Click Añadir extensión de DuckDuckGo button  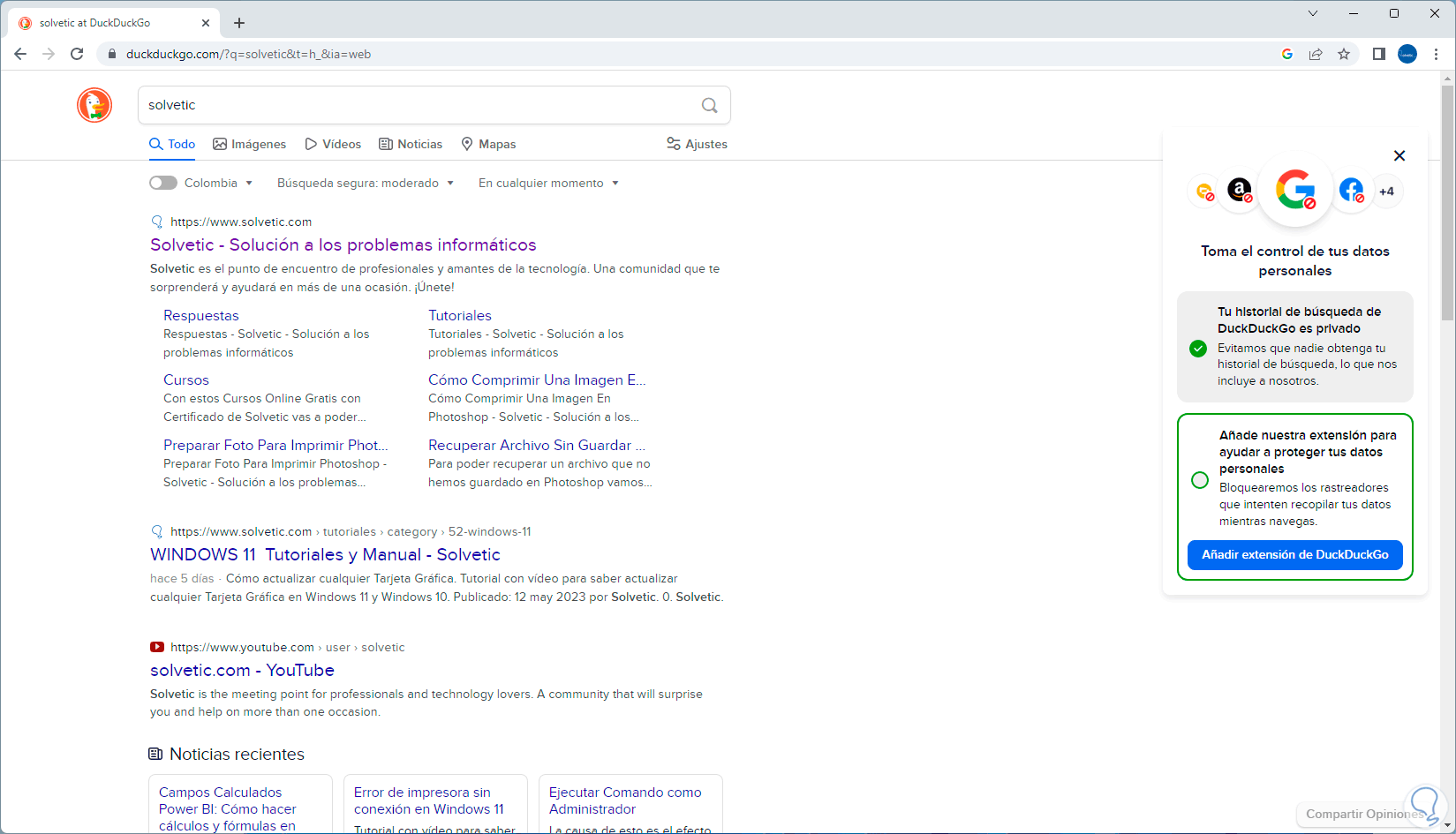pyautogui.click(x=1295, y=555)
